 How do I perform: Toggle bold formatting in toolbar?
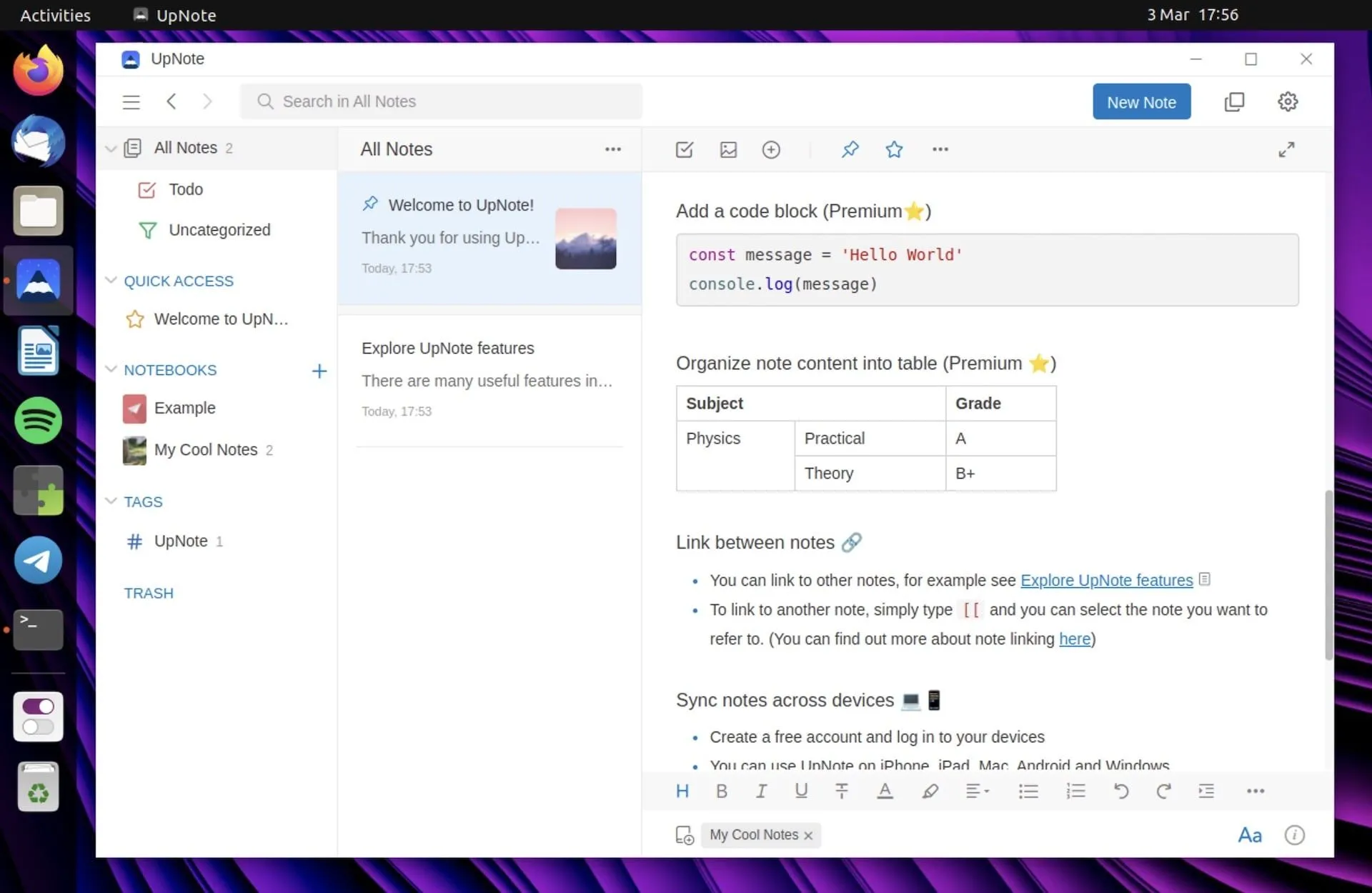(x=722, y=790)
